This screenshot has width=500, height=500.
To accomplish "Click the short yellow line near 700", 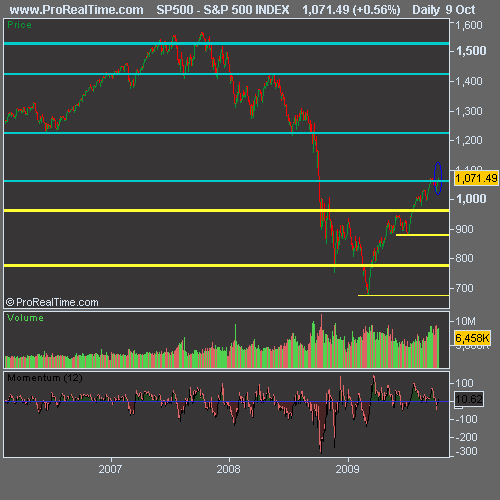I will 403,295.
